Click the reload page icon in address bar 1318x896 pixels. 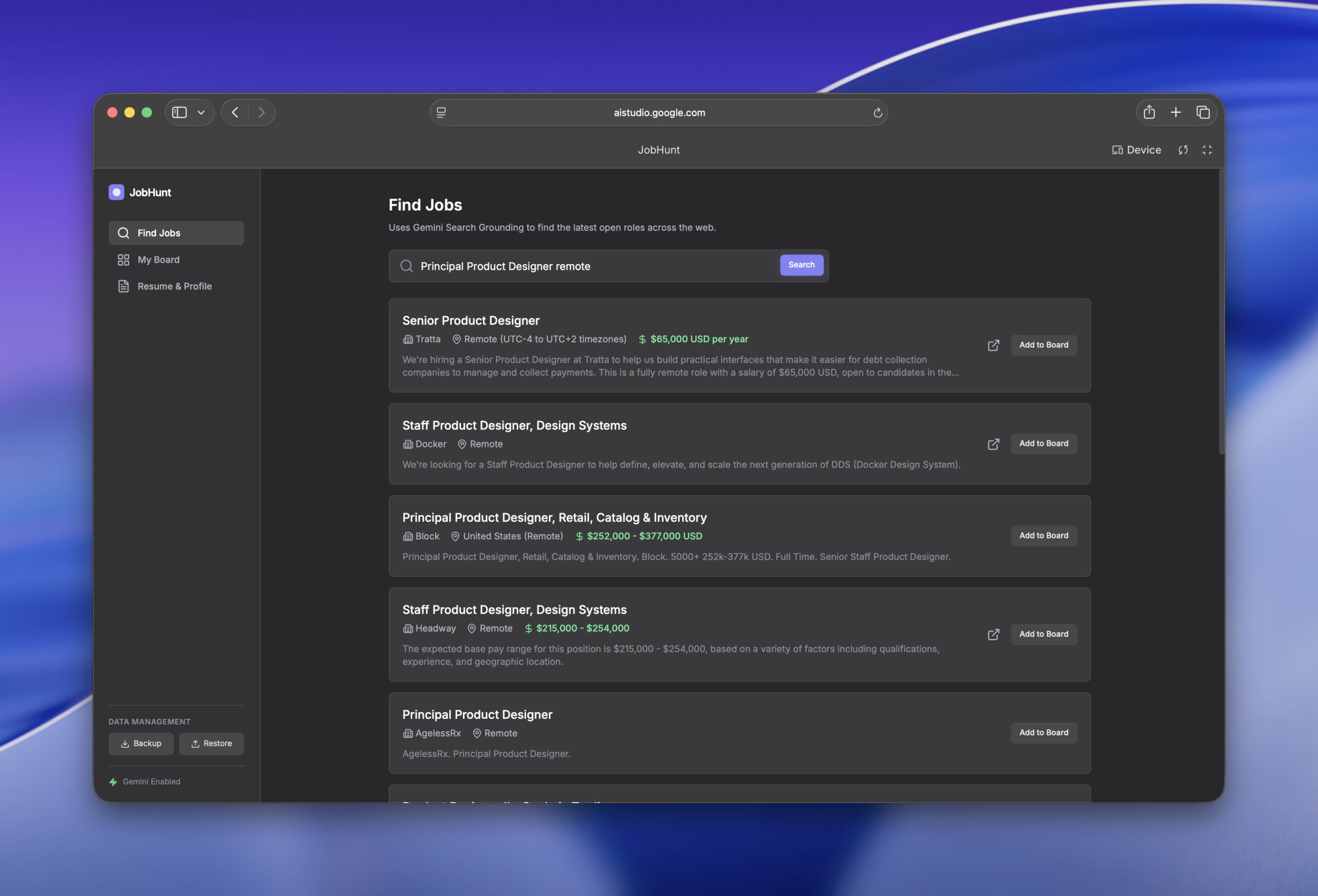[877, 113]
